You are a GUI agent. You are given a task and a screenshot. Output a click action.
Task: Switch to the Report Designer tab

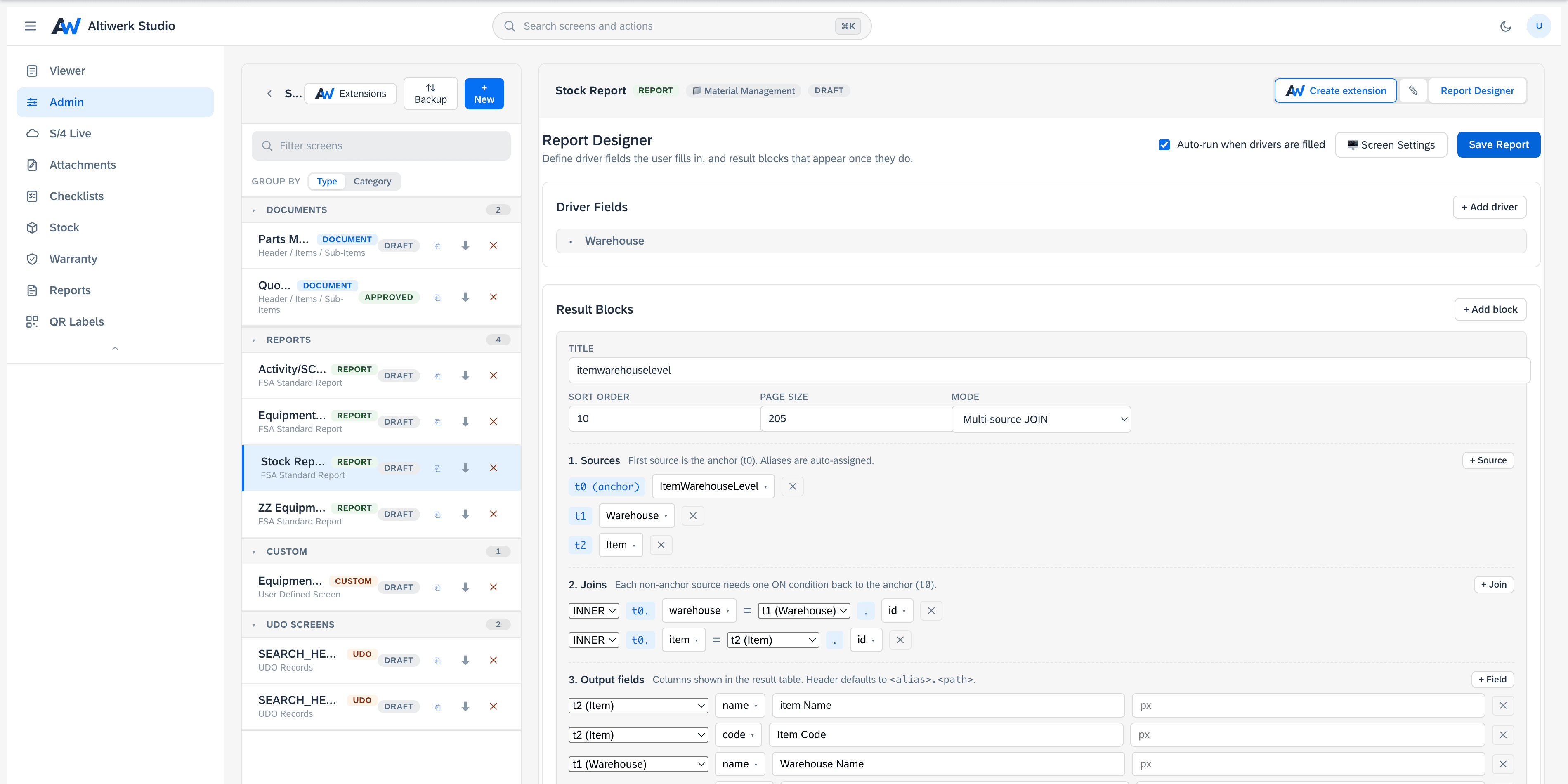point(1477,91)
